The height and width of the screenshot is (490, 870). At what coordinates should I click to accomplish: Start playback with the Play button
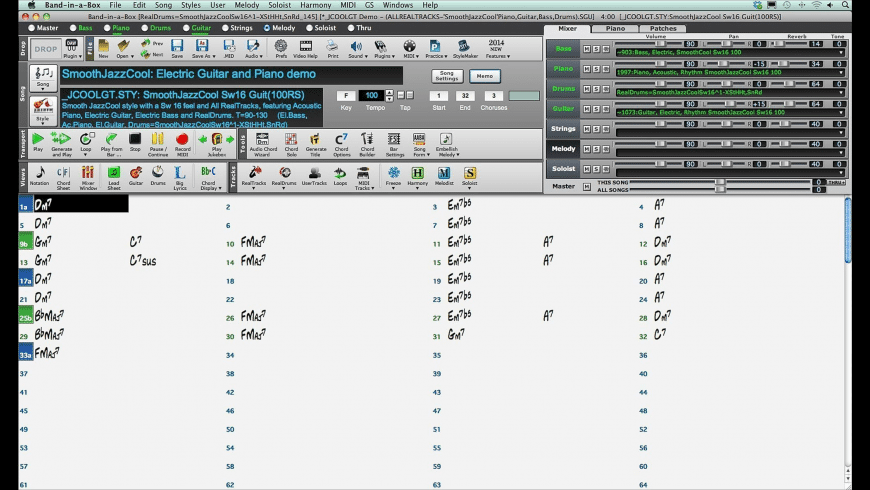(x=38, y=144)
